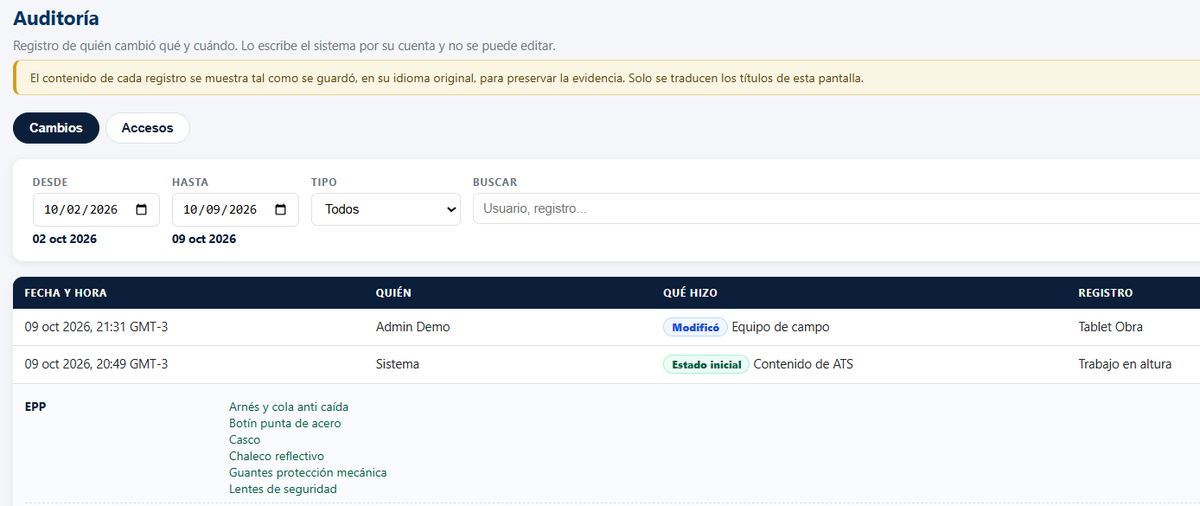The width and height of the screenshot is (1200, 506).
Task: Click Sistema in the Quién column
Action: 397,364
